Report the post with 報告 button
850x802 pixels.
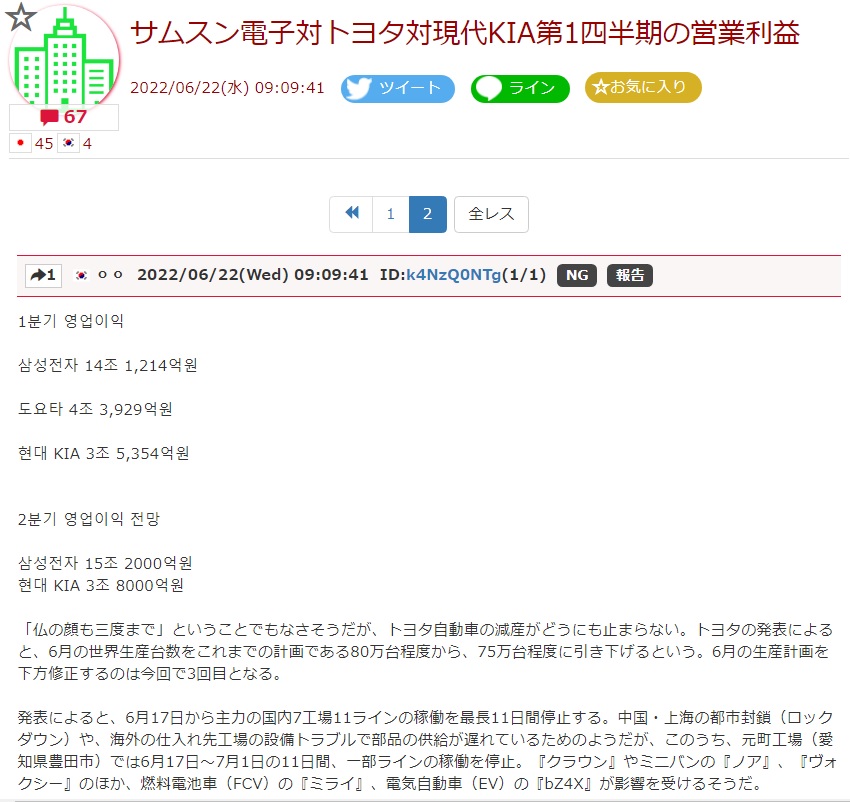coord(629,275)
